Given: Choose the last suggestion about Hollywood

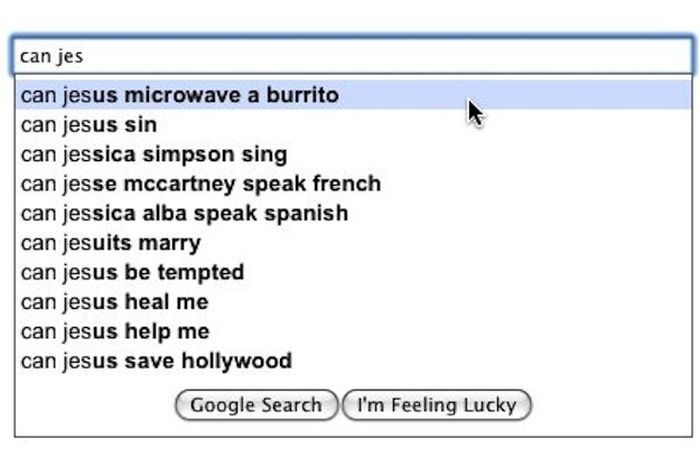Looking at the screenshot, I should click(x=156, y=361).
